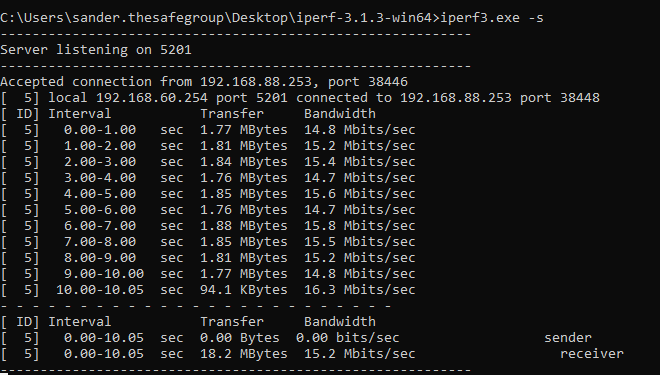Click the remote port number "38448"
Image resolution: width=660 pixels, height=375 pixels.
click(580, 98)
